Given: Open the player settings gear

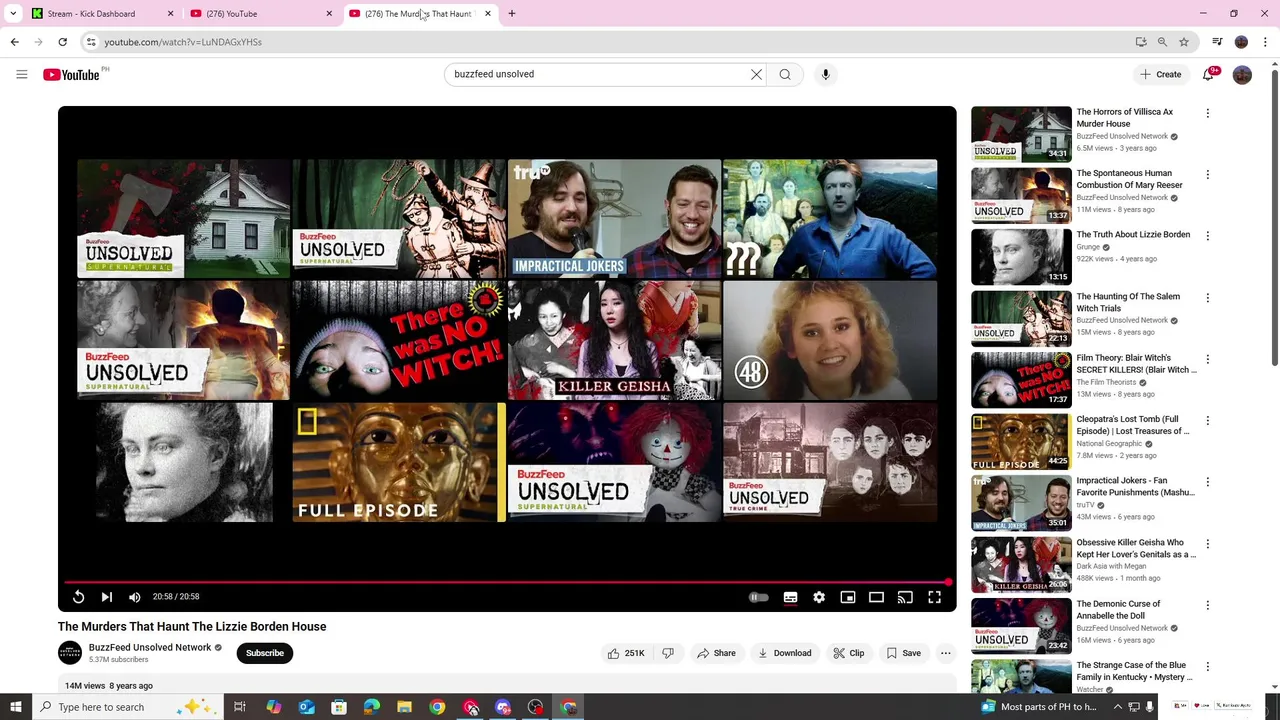Looking at the screenshot, I should pos(819,597).
